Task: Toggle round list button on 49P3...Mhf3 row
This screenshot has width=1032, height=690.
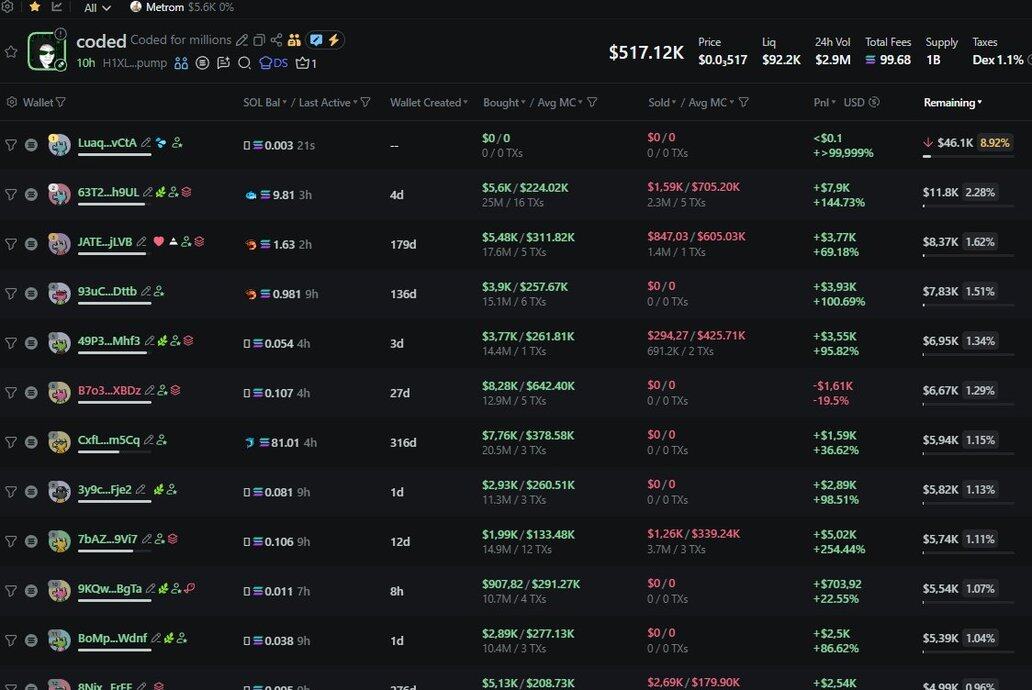Action: (x=31, y=343)
